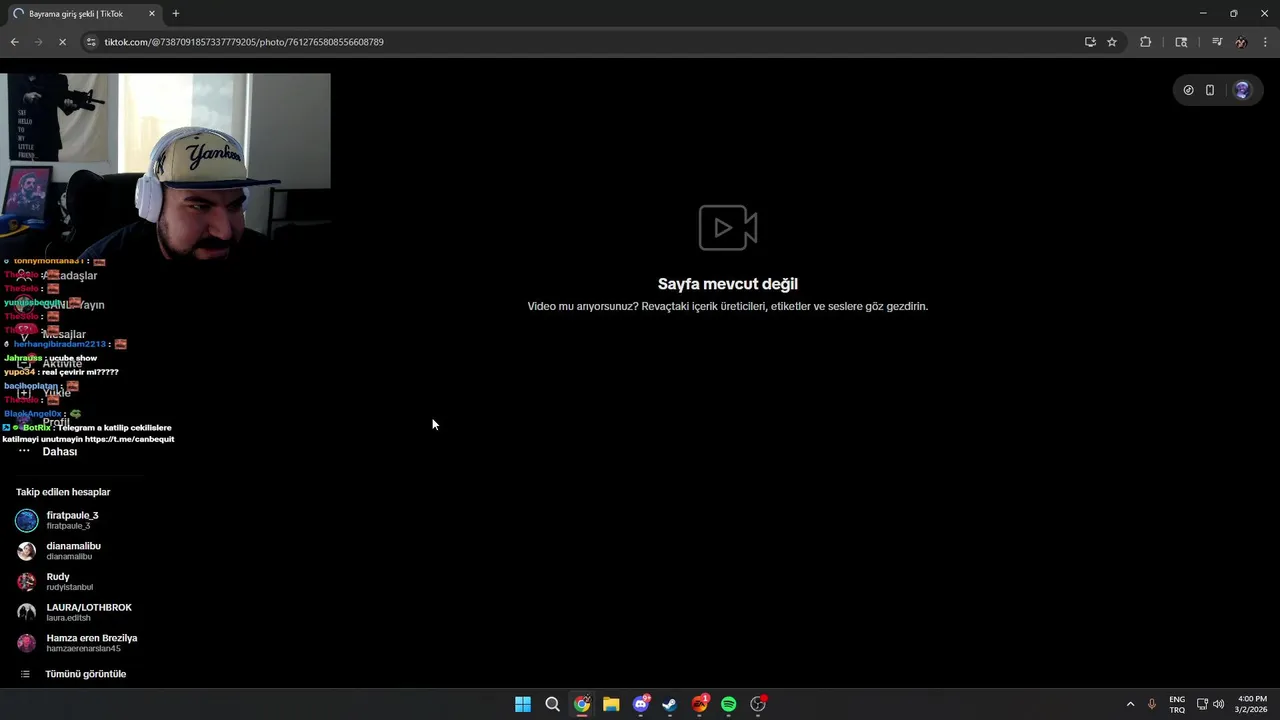Open the Get coins icon on TikTok
The width and height of the screenshot is (1280, 720).
pyautogui.click(x=1188, y=90)
